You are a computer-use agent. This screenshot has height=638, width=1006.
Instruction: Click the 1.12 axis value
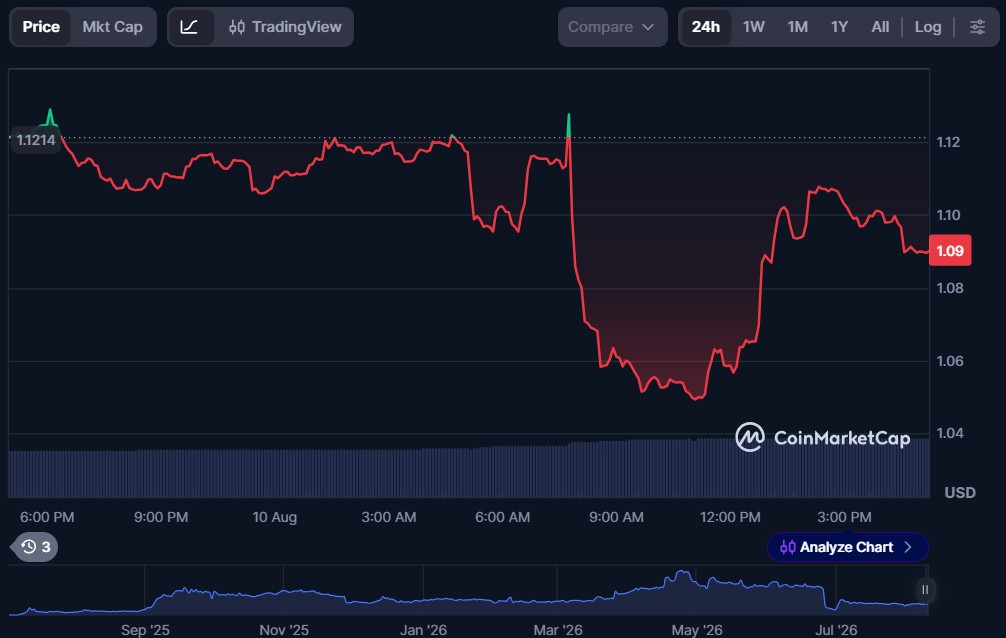pos(948,142)
